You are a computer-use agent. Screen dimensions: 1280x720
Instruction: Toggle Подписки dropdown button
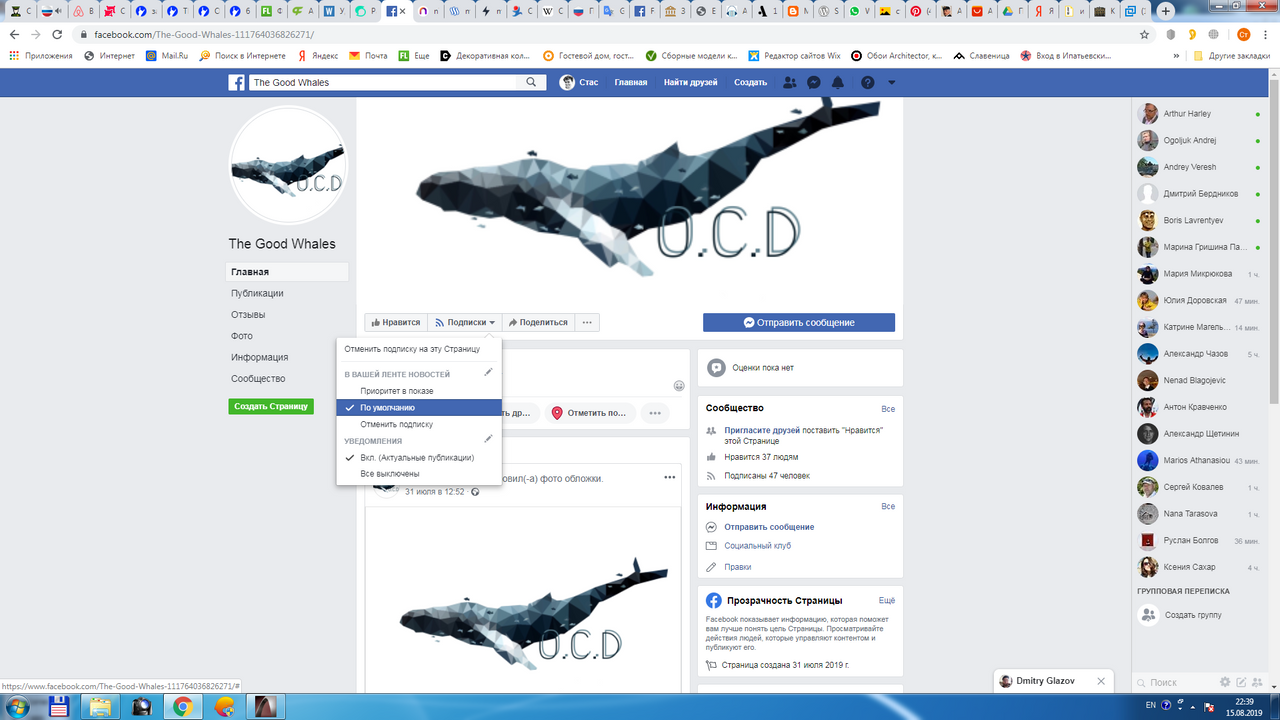465,322
